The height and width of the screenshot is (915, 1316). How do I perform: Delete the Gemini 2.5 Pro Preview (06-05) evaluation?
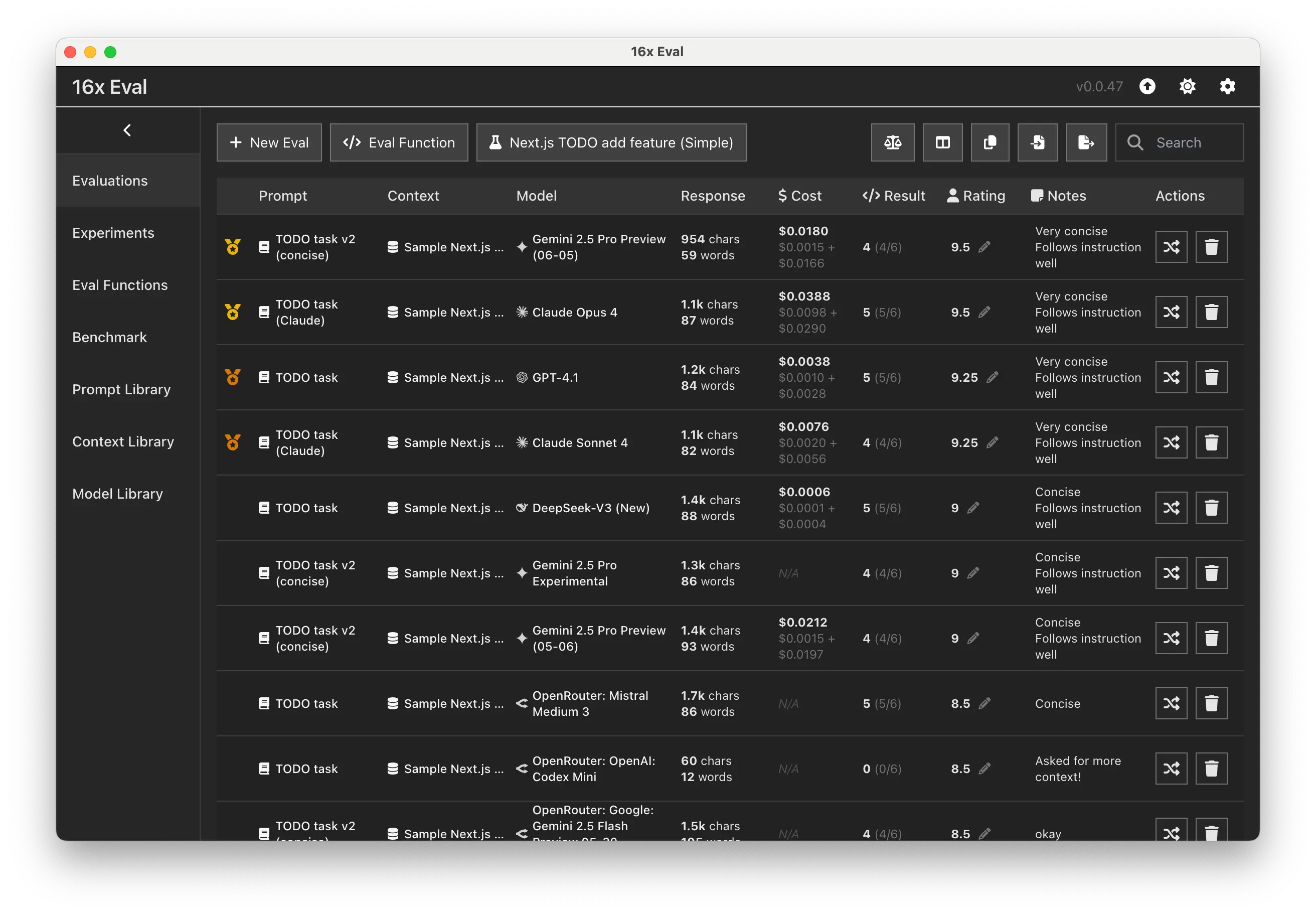click(1211, 247)
